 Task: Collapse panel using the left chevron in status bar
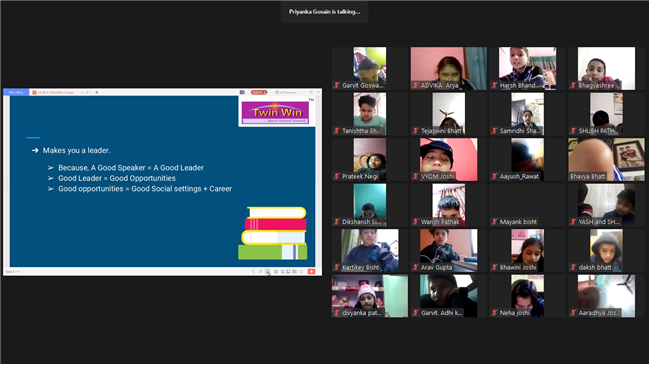pyautogui.click(x=253, y=272)
